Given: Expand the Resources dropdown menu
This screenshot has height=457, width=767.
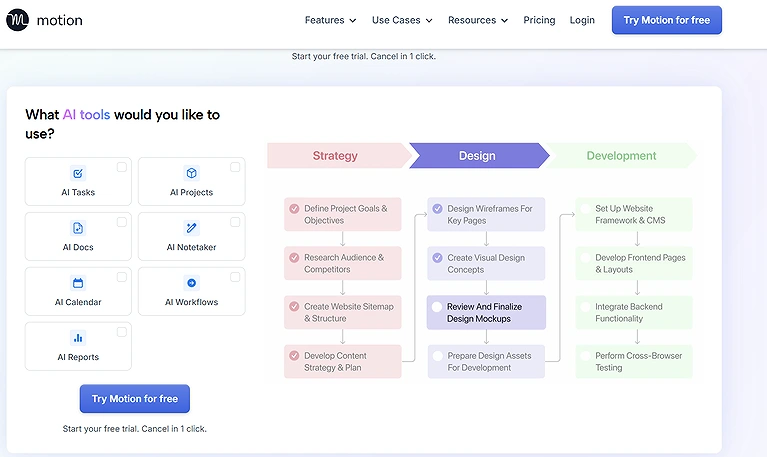Looking at the screenshot, I should (x=478, y=20).
